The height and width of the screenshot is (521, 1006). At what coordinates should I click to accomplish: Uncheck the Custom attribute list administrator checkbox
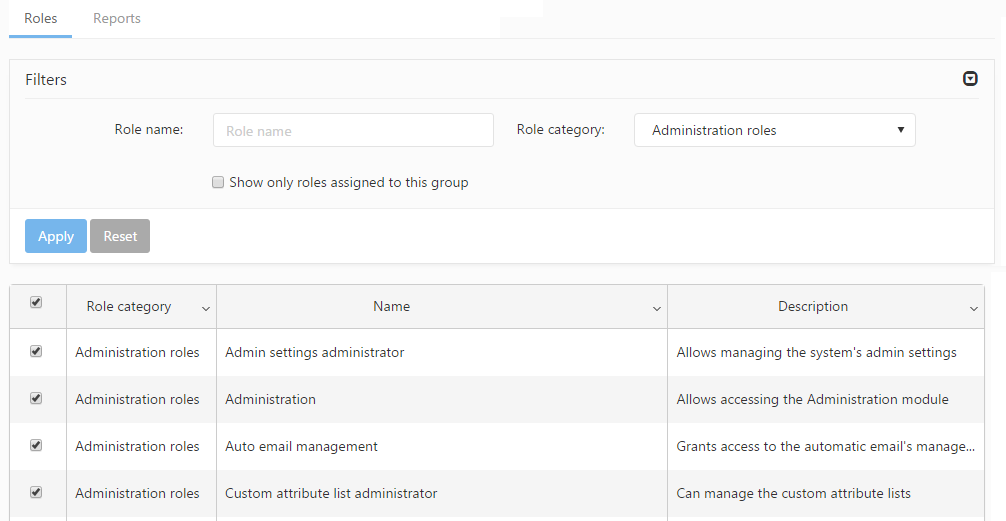pyautogui.click(x=37, y=492)
